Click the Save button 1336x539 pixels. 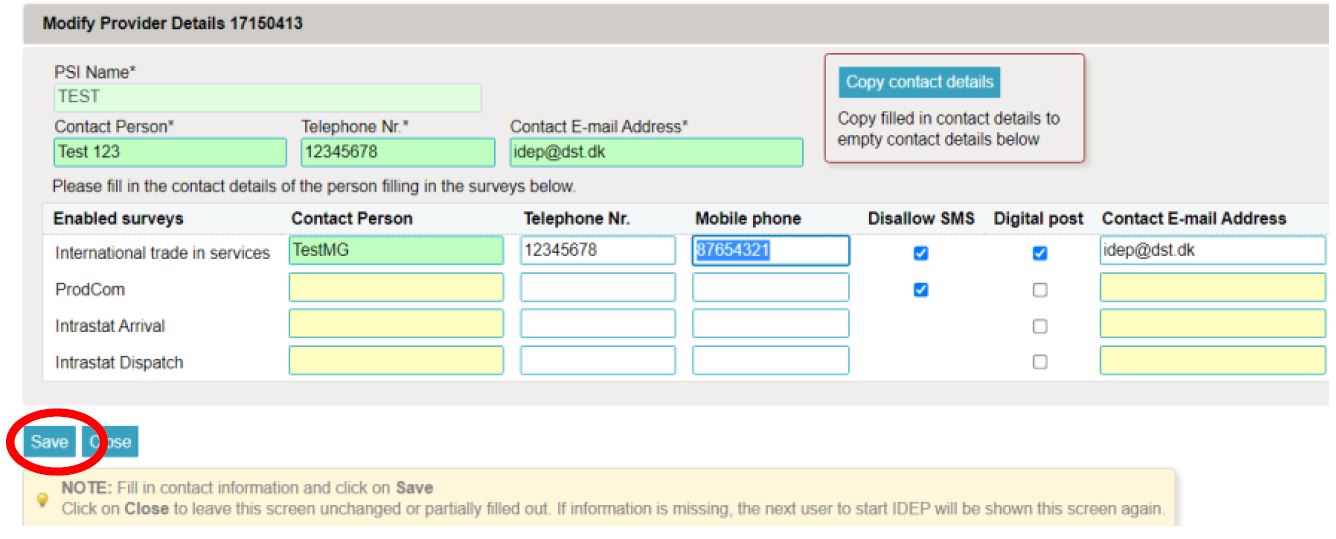[x=49, y=442]
